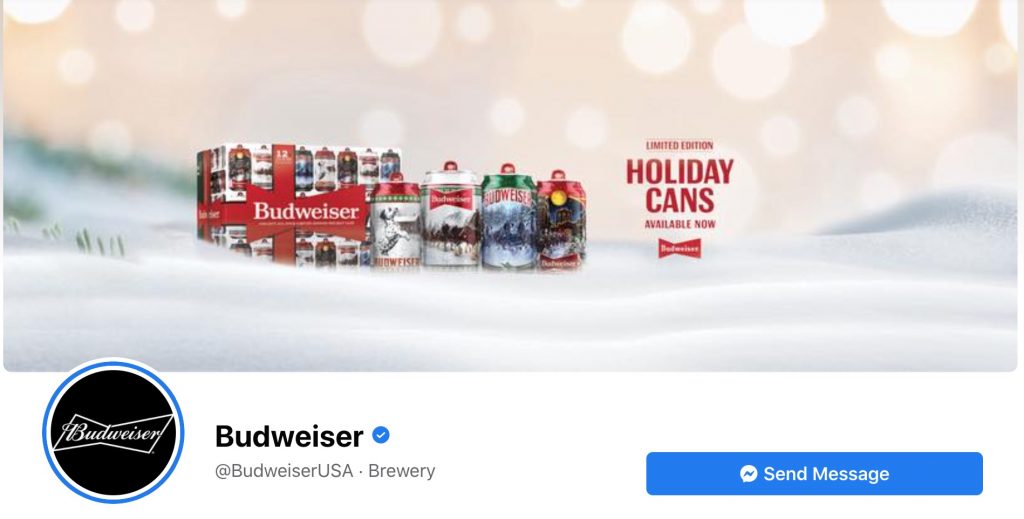Click the blue verified badge beside Budweiser
1024x519 pixels.
[x=381, y=435]
